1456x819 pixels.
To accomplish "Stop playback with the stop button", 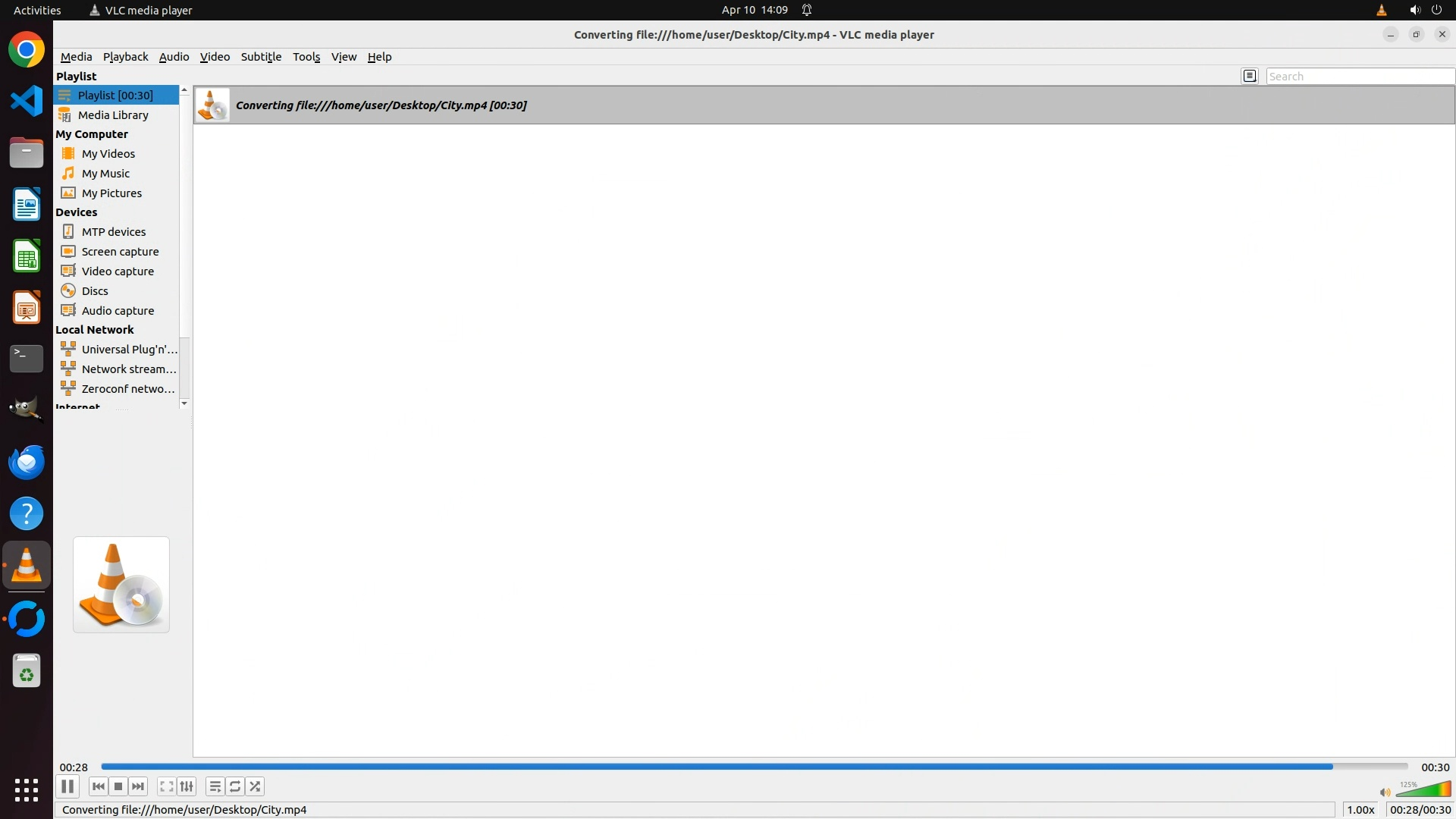I will 118,786.
